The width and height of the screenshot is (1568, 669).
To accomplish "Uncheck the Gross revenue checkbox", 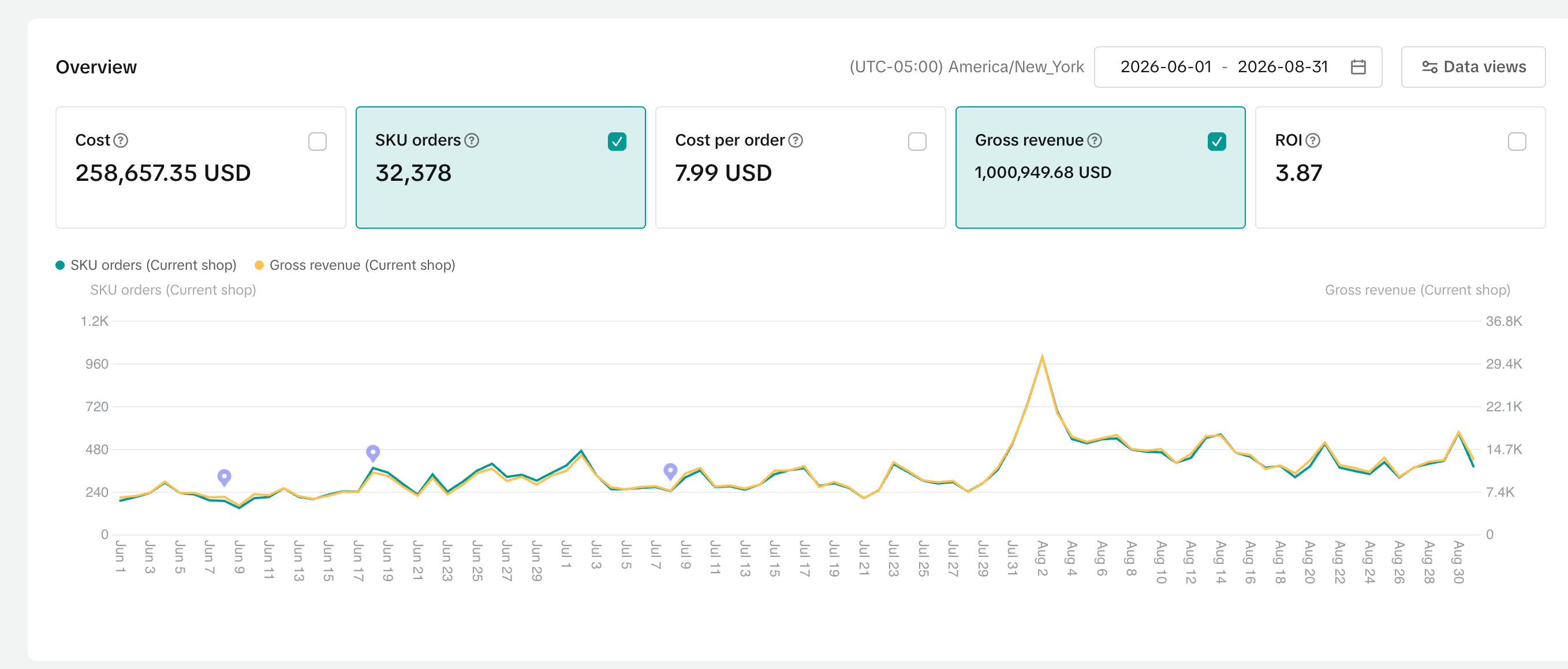I will click(1216, 142).
